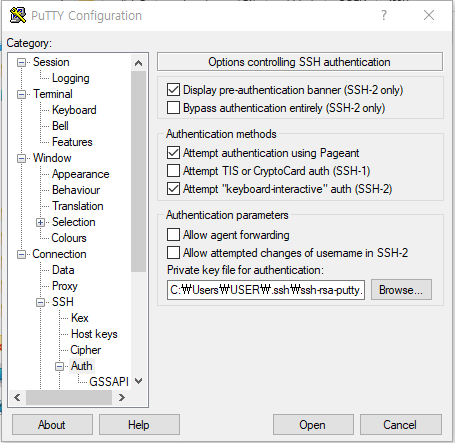Click the PuTTY icon in title bar
The width and height of the screenshot is (455, 443).
(x=18, y=15)
